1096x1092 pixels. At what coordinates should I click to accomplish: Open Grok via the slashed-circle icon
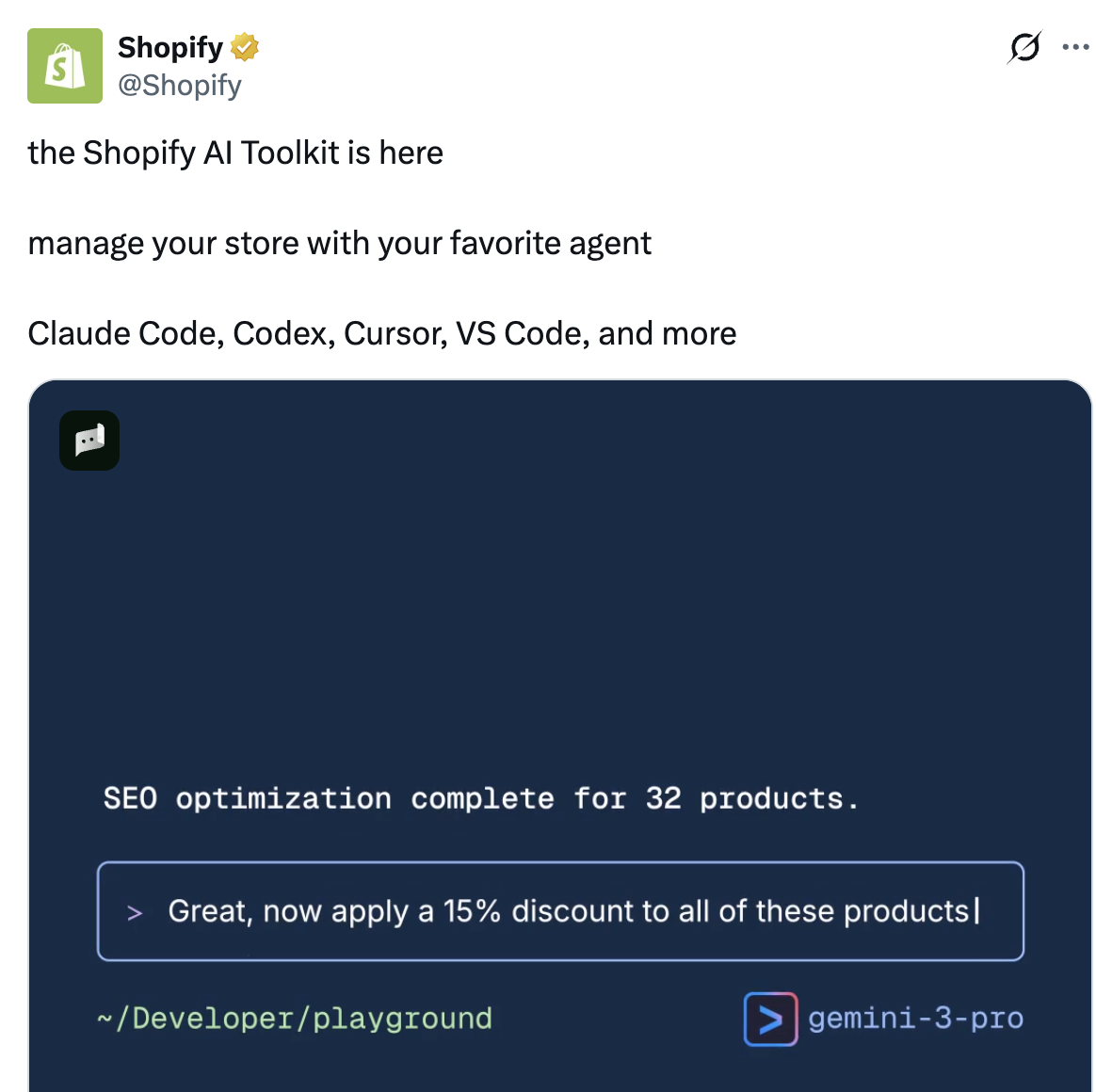[1024, 47]
